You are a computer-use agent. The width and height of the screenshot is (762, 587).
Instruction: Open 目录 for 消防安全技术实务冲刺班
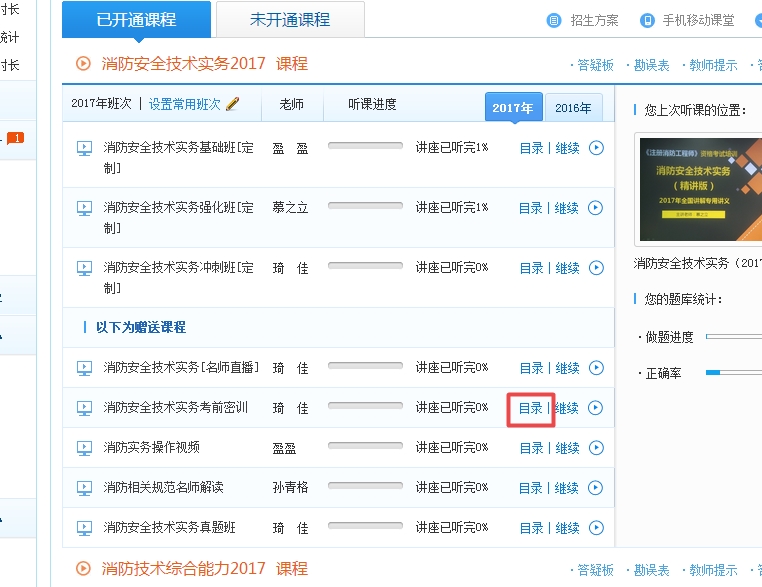coord(531,268)
